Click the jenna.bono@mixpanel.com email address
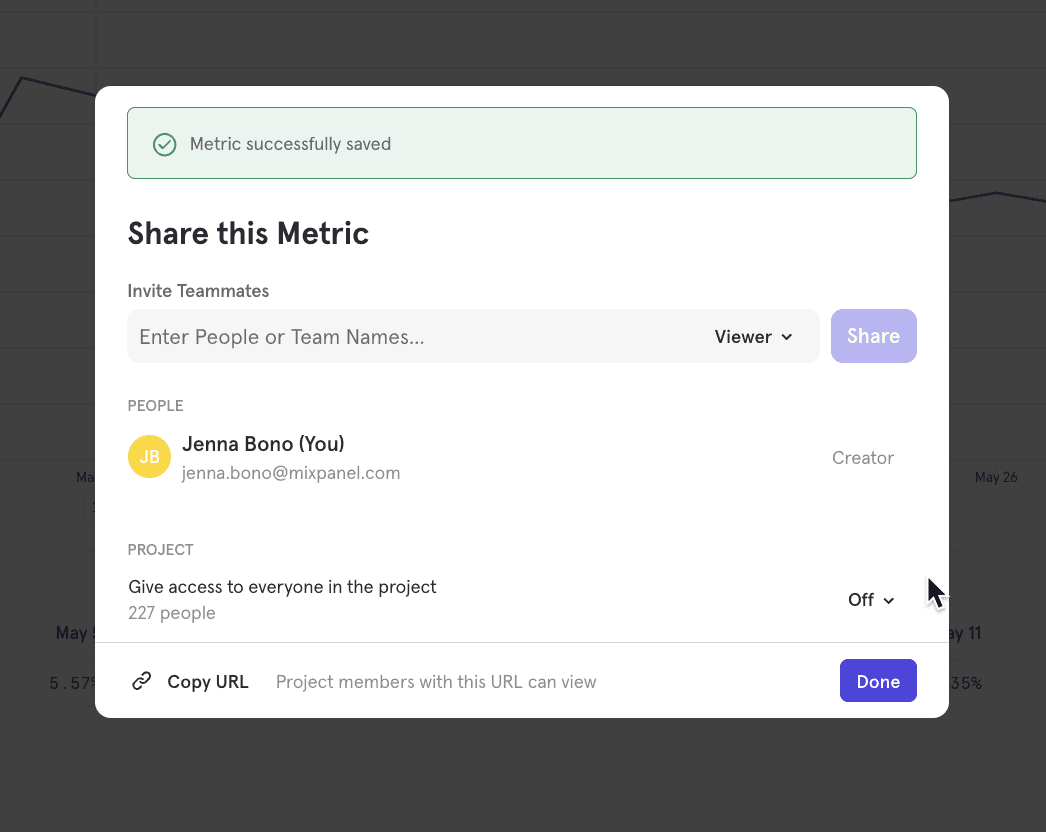Viewport: 1046px width, 832px height. (290, 473)
